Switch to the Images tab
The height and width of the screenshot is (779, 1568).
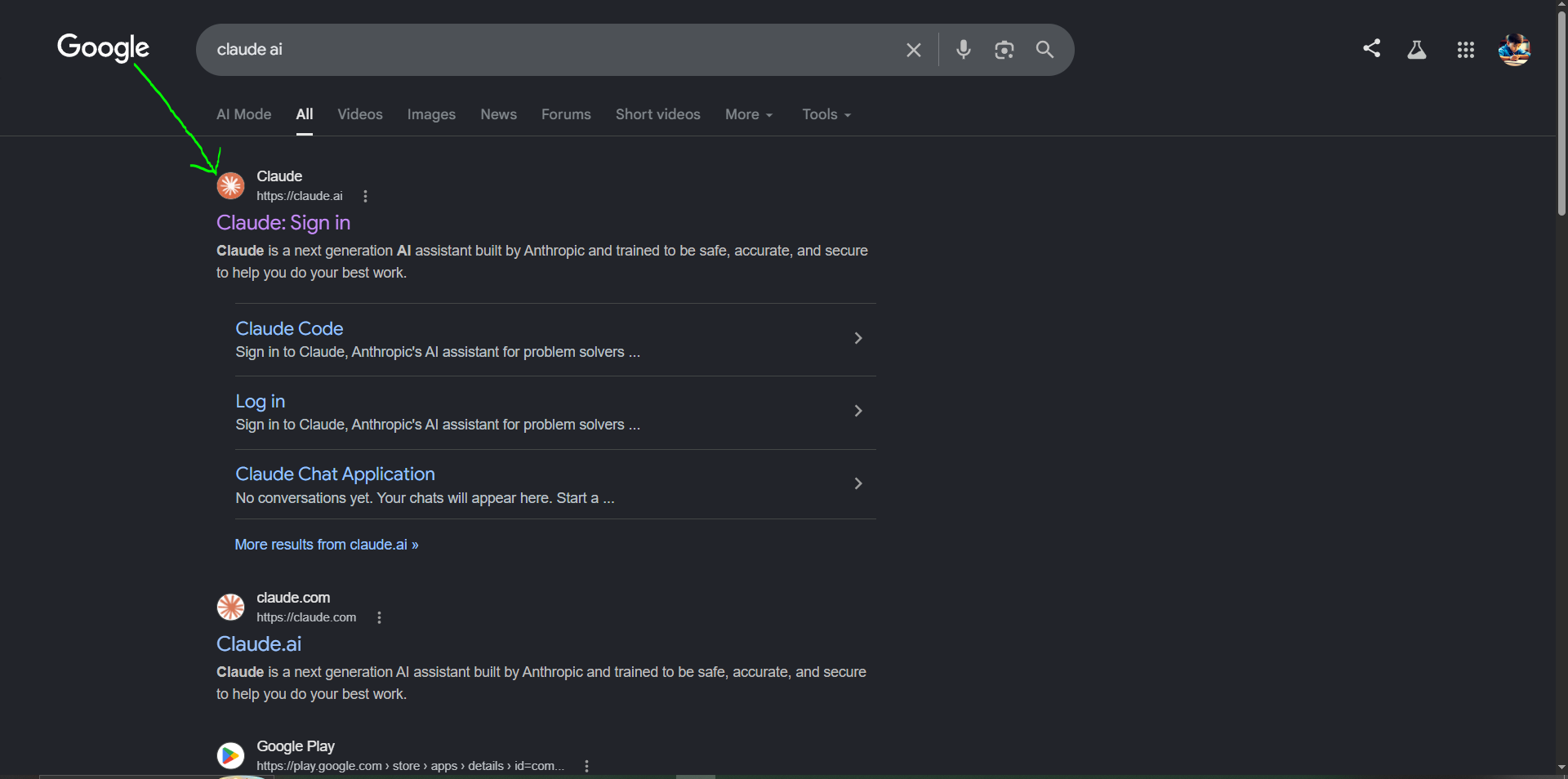click(x=431, y=114)
